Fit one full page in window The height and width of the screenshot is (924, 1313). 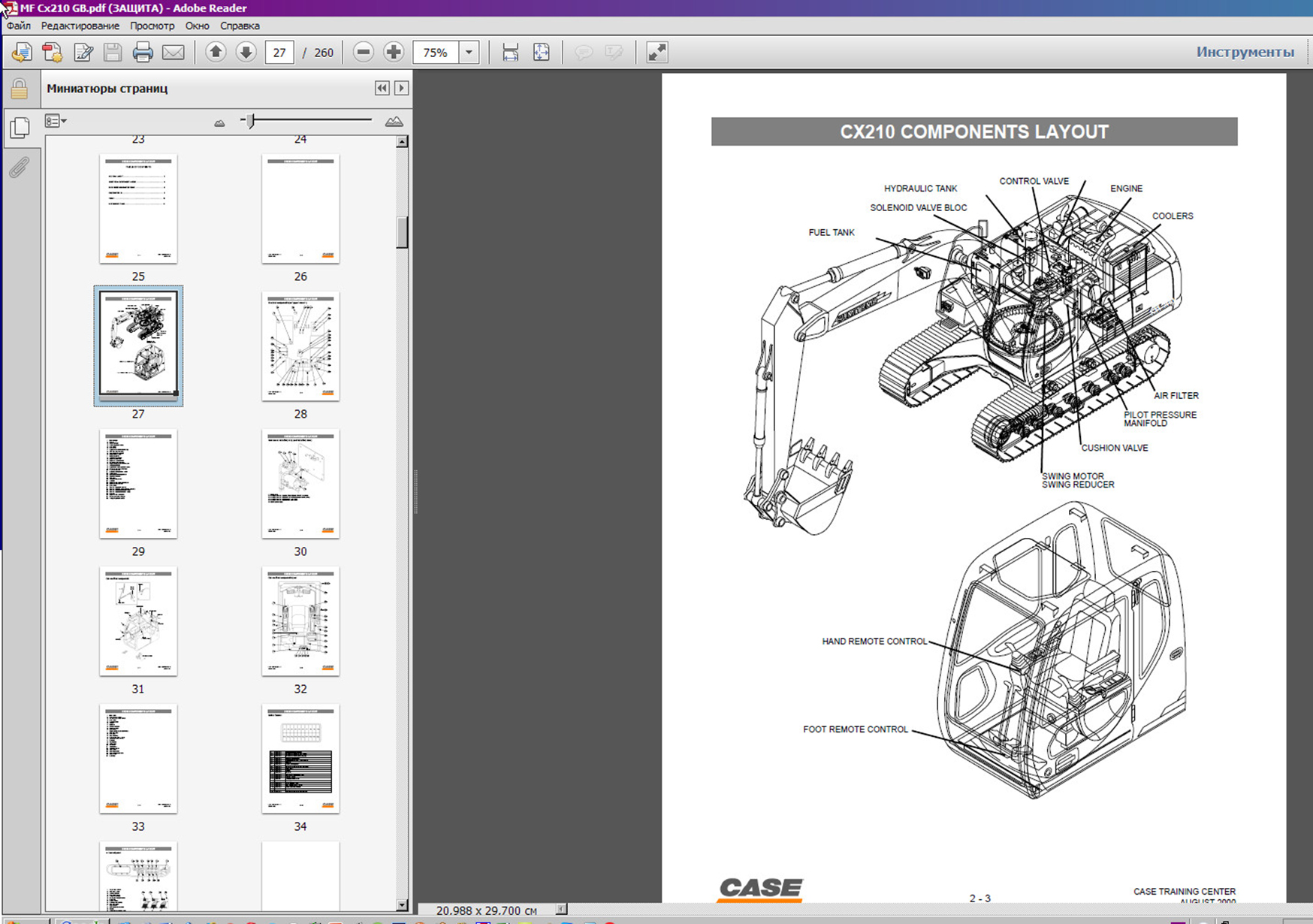(542, 53)
